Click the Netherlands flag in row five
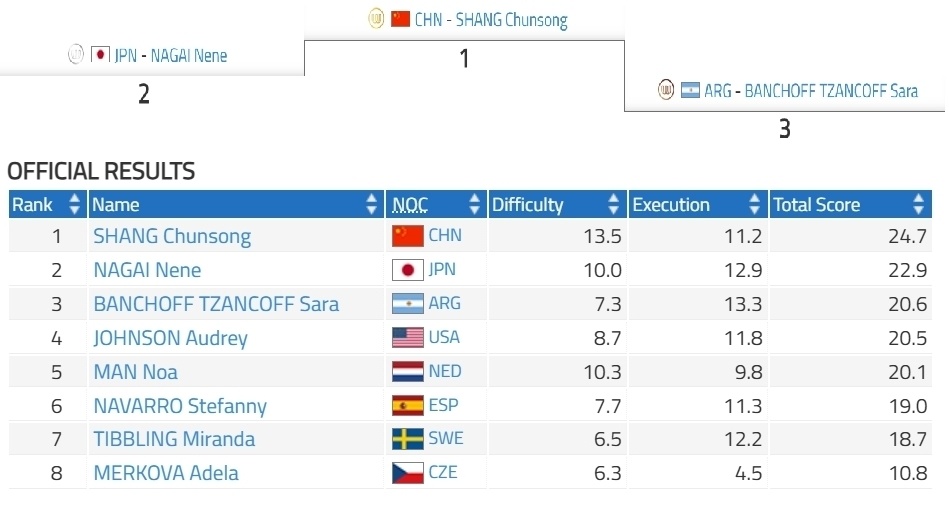Viewport: 949px width, 513px height. point(408,371)
